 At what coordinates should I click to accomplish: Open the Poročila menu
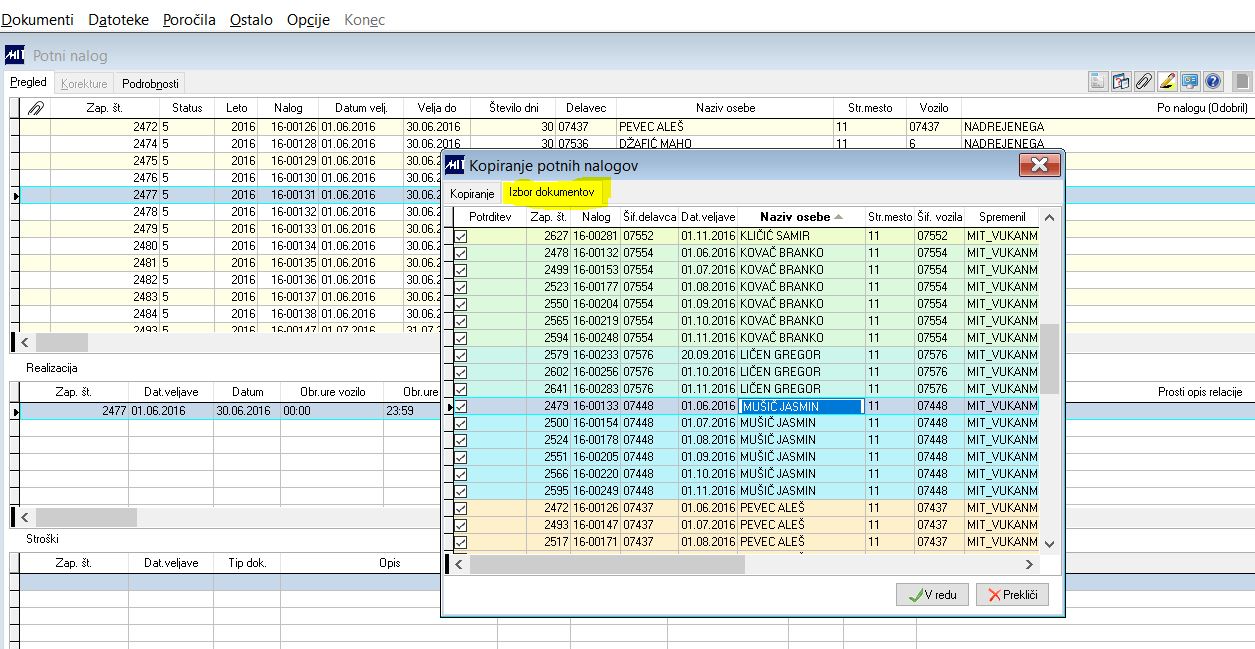189,20
